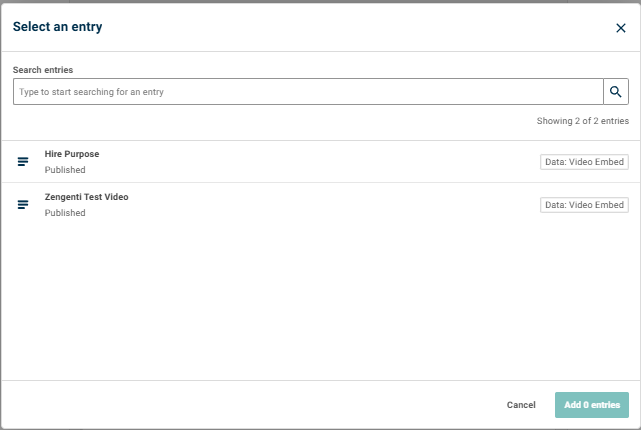This screenshot has width=641, height=430.
Task: Click the blank area below entry list
Action: [320, 302]
